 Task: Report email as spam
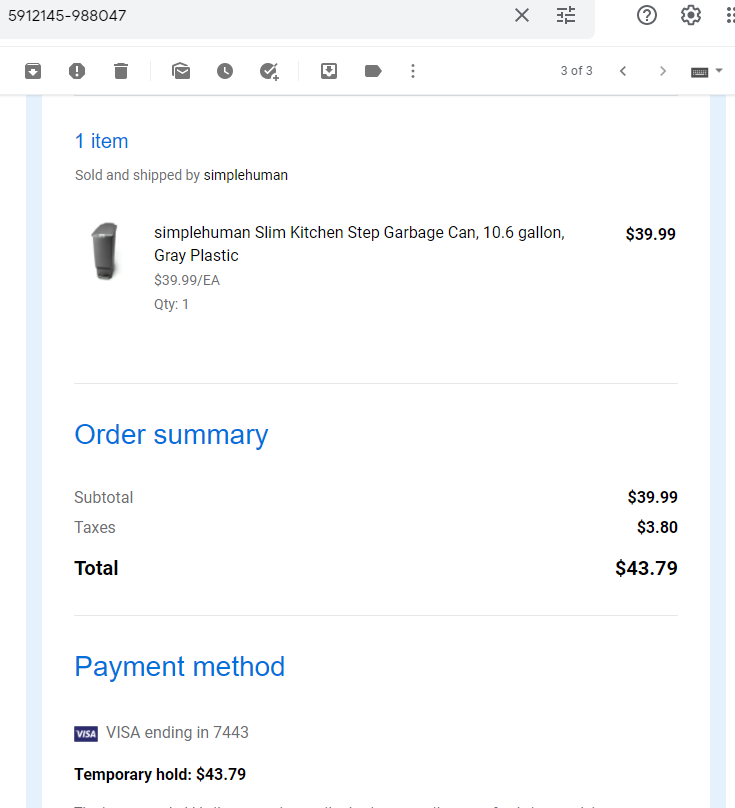[x=77, y=71]
